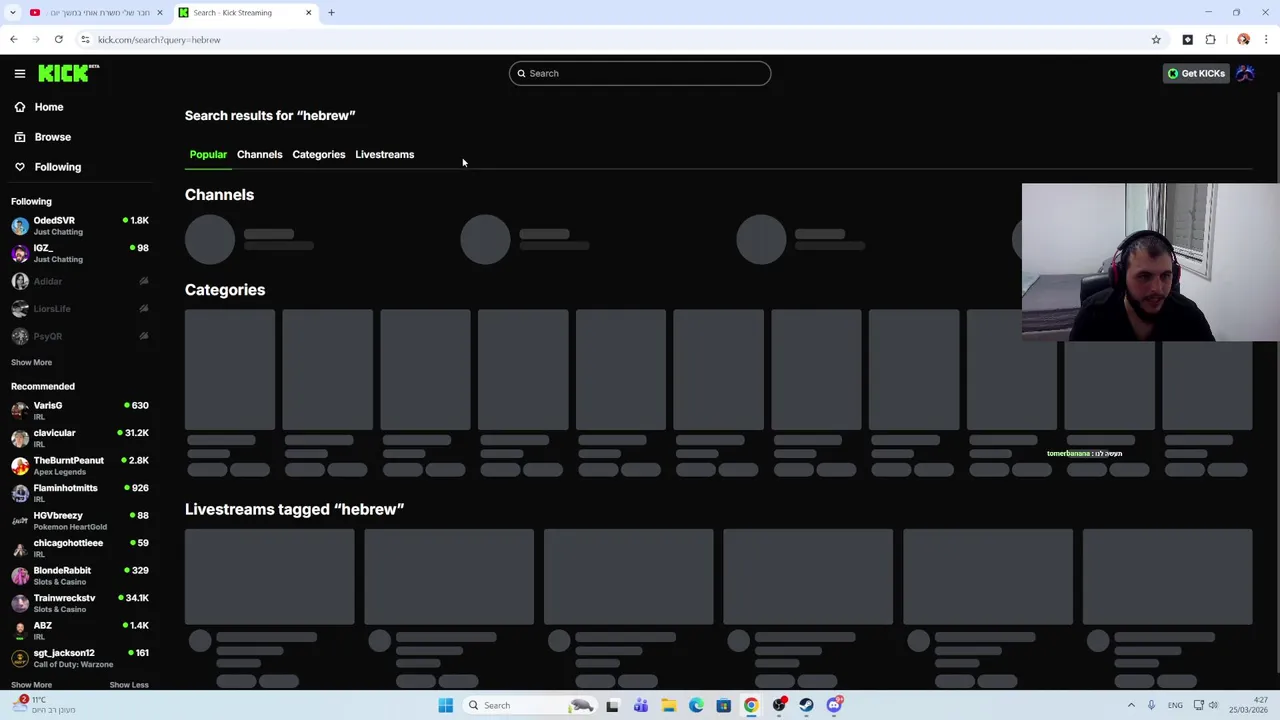Open chicagohottest recommended channel
The width and height of the screenshot is (1280, 720).
80,548
